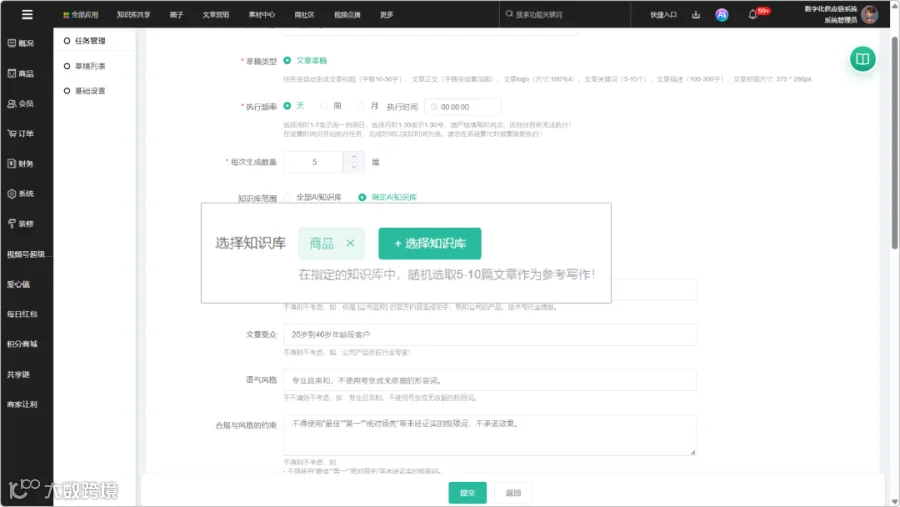Select 文章草稿 draft type radio

click(x=287, y=60)
